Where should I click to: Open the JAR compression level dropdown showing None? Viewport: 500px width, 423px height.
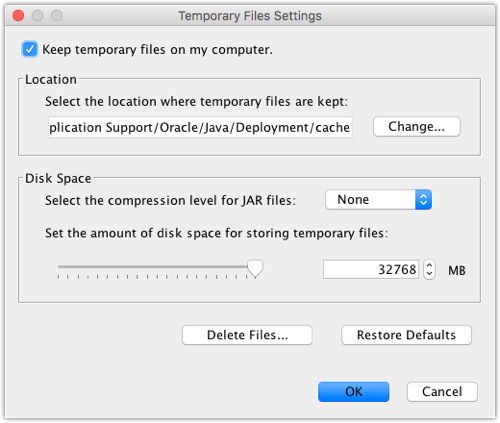click(x=378, y=200)
